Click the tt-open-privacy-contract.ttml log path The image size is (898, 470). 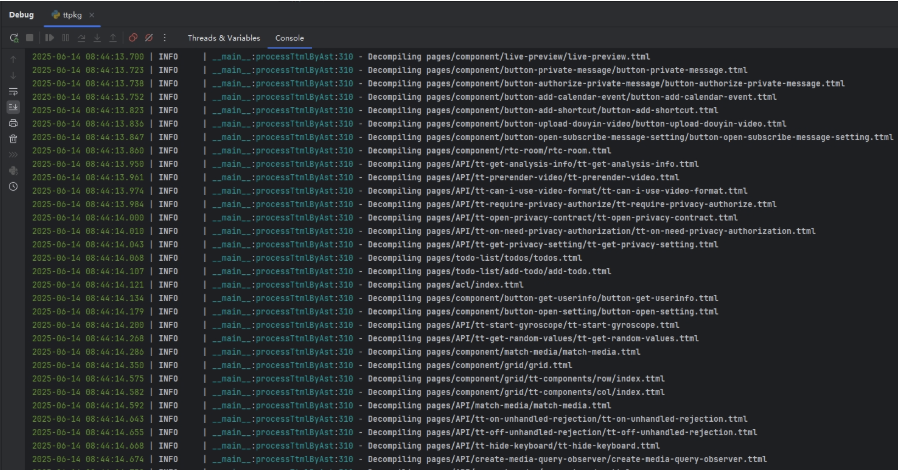coord(582,218)
